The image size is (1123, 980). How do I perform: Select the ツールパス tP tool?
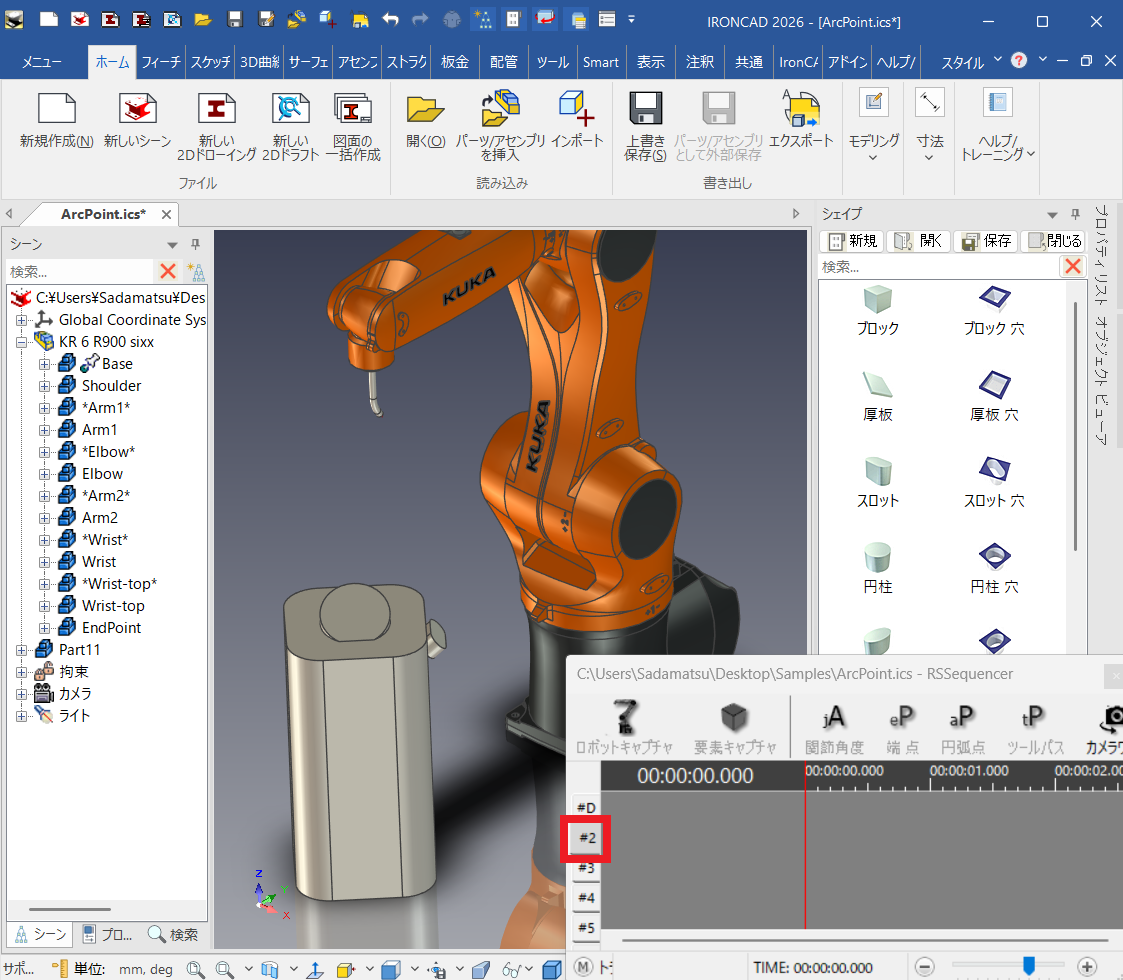point(1034,728)
